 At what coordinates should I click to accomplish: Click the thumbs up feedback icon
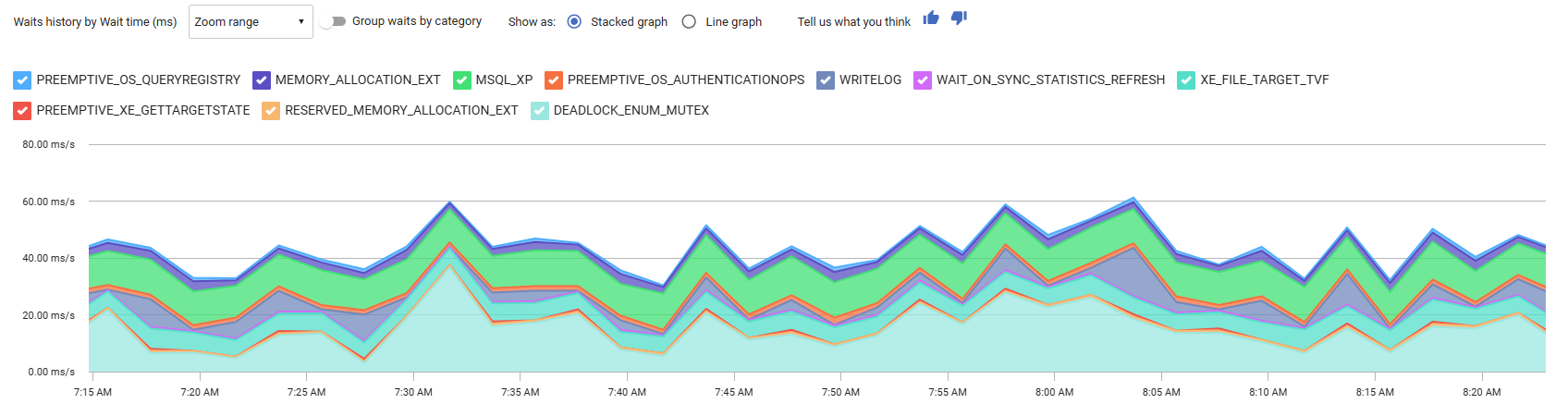[931, 18]
